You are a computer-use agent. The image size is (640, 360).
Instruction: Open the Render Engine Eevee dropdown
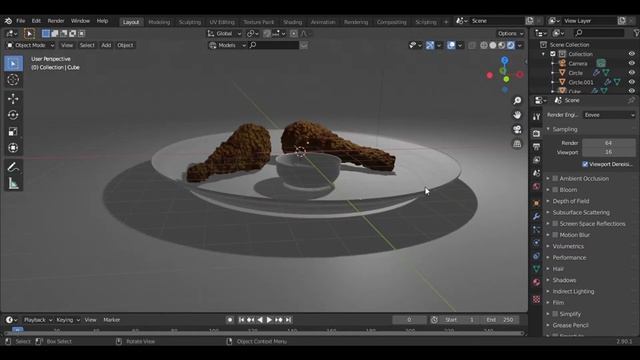[609, 115]
